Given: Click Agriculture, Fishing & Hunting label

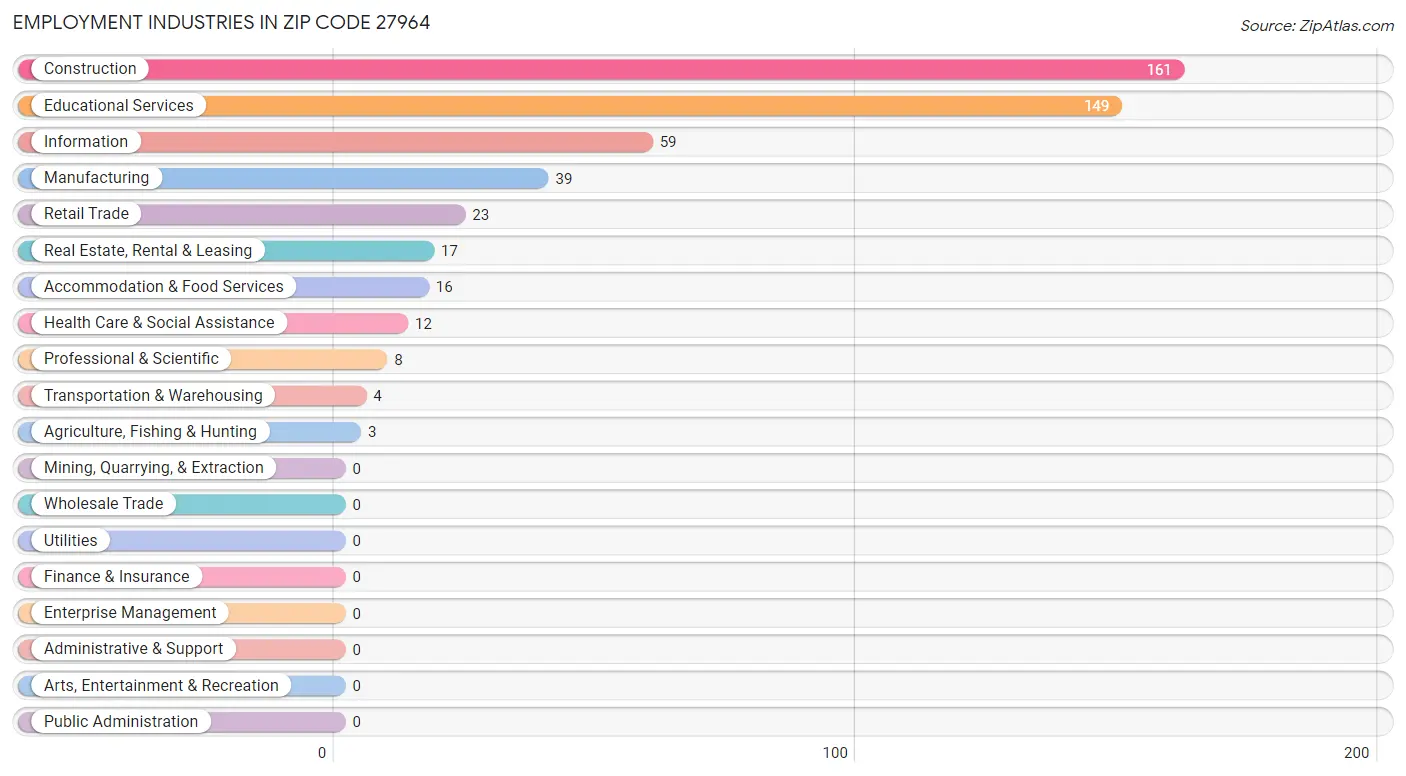Looking at the screenshot, I should pyautogui.click(x=150, y=432).
